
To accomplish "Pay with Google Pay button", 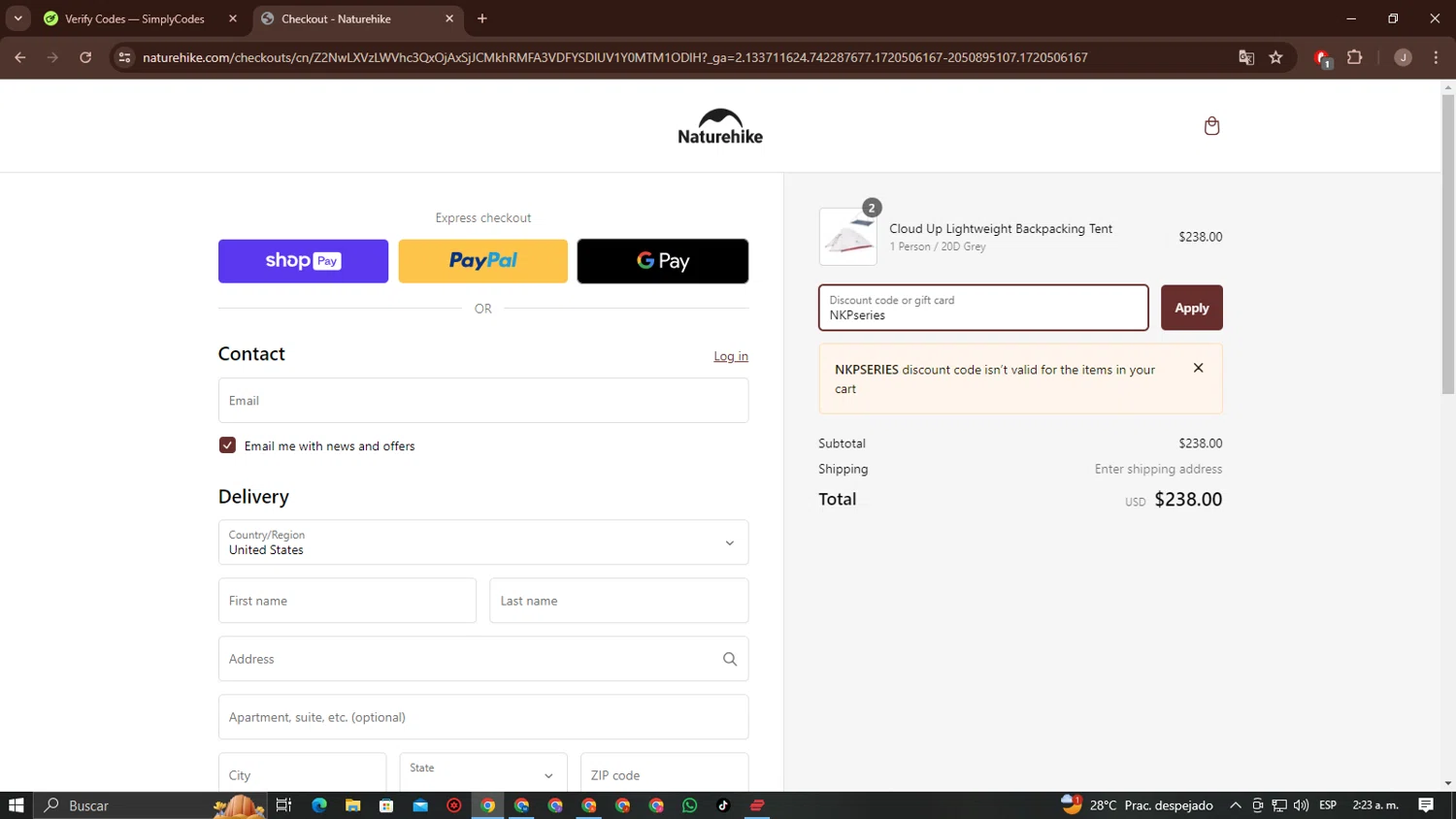I will [x=663, y=261].
